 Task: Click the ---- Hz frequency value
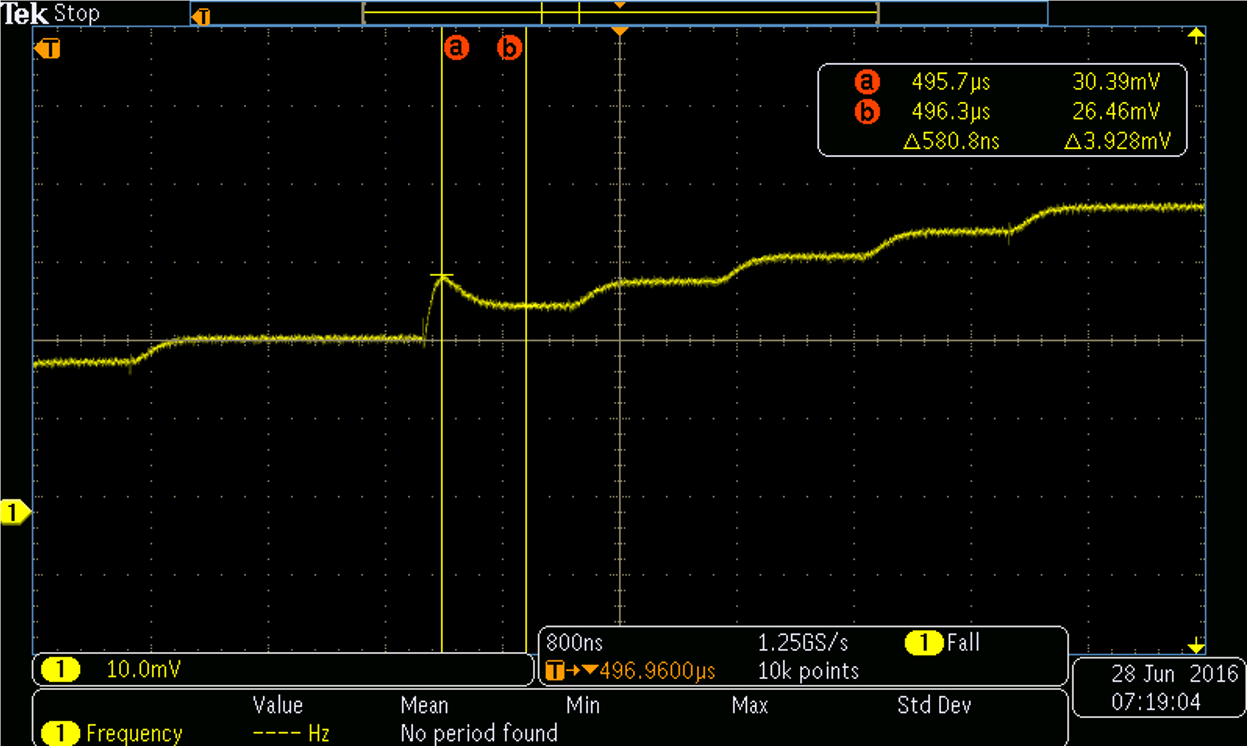coord(289,733)
